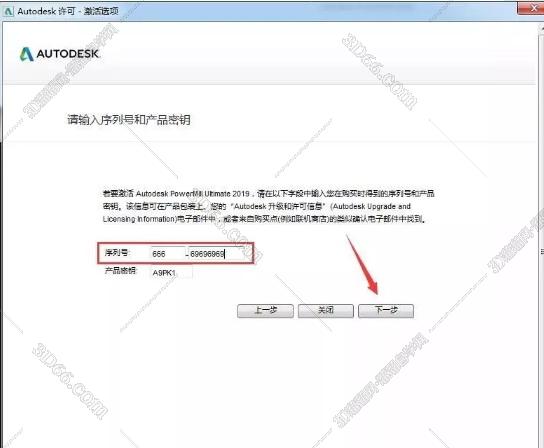Click the 关闭 (Close) button
Screen dimensions: 544x448
coord(326,311)
